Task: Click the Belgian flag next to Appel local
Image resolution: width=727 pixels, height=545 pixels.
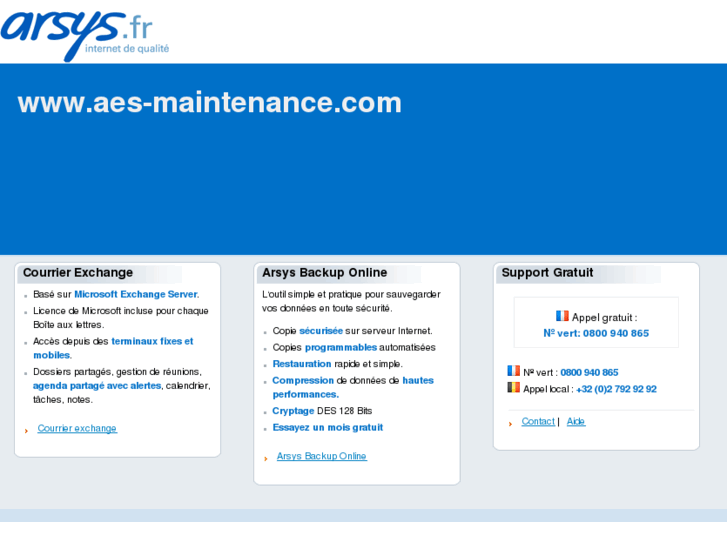Action: click(513, 387)
